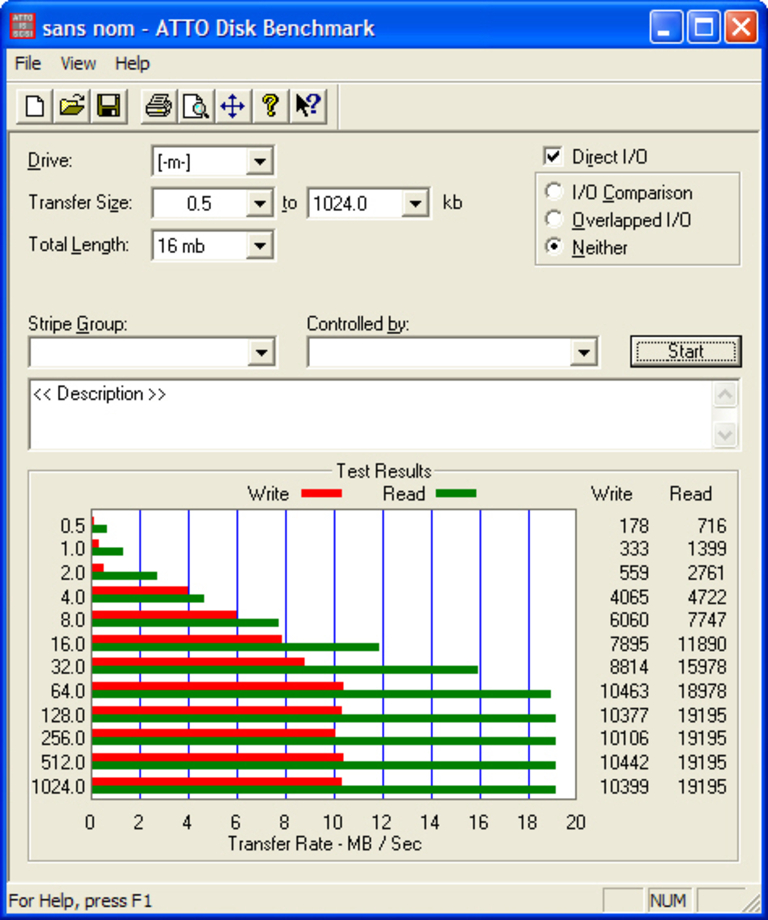Image resolution: width=768 pixels, height=920 pixels.
Task: Click the New document toolbar icon
Action: pyautogui.click(x=35, y=106)
